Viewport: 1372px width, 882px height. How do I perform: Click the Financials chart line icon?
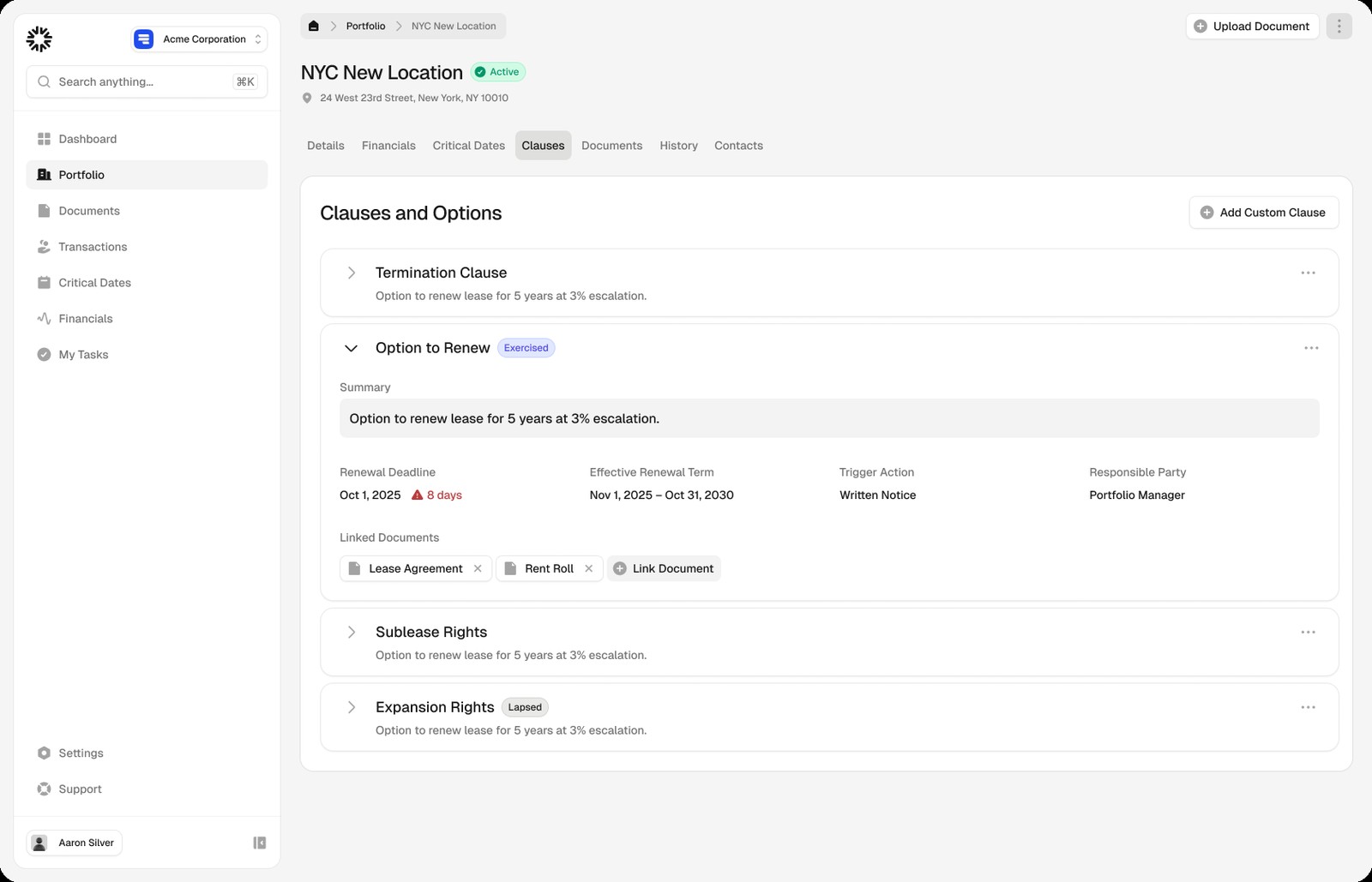coord(44,319)
